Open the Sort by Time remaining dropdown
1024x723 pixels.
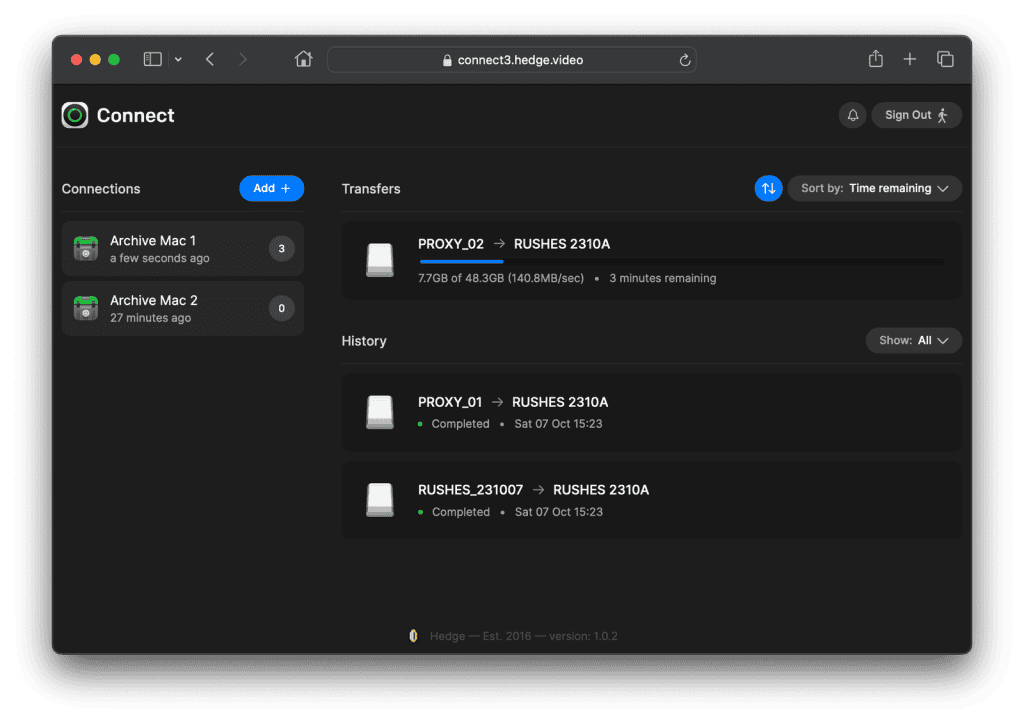point(875,188)
